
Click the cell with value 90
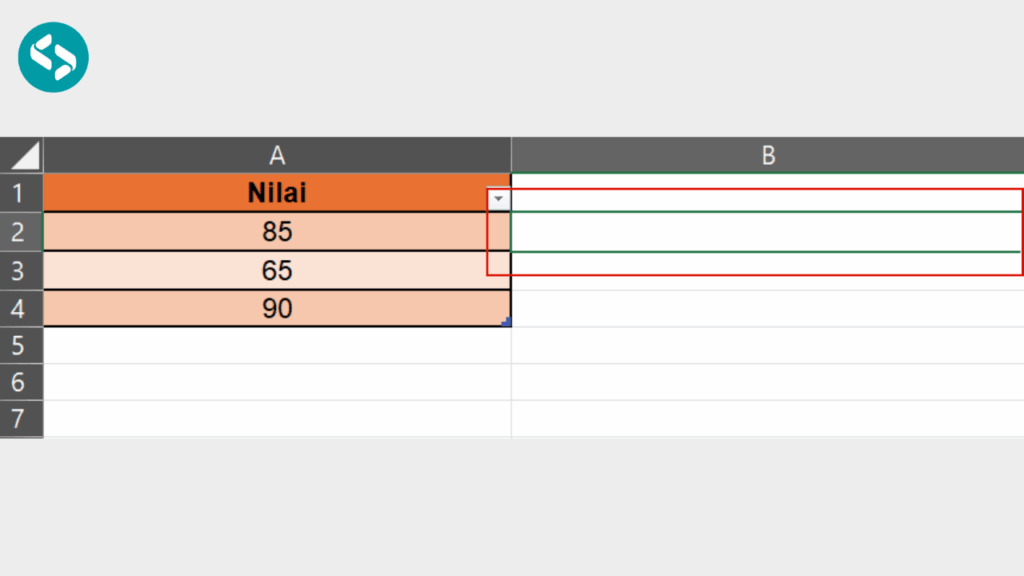click(x=277, y=309)
